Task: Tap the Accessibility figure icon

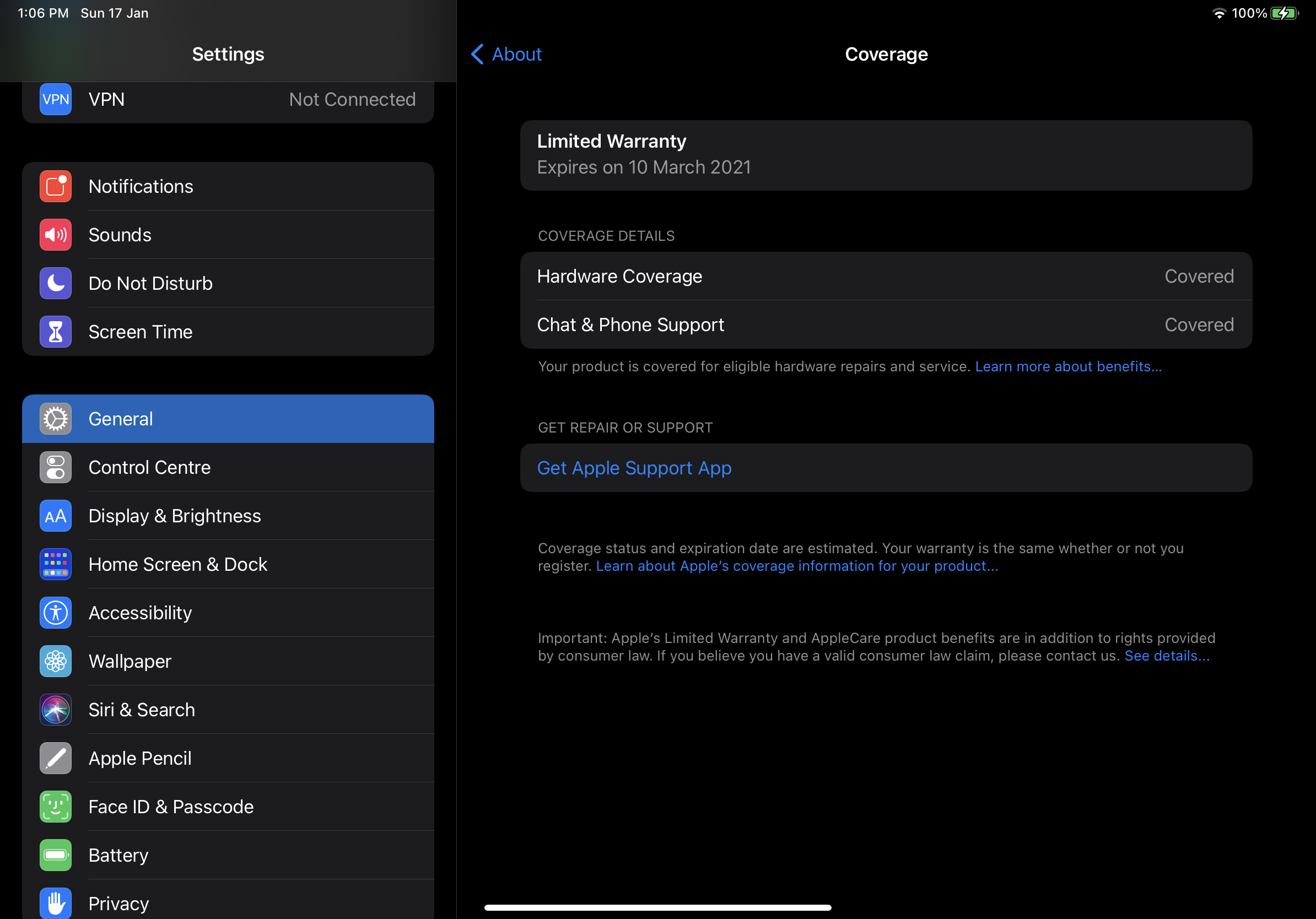Action: pyautogui.click(x=56, y=613)
